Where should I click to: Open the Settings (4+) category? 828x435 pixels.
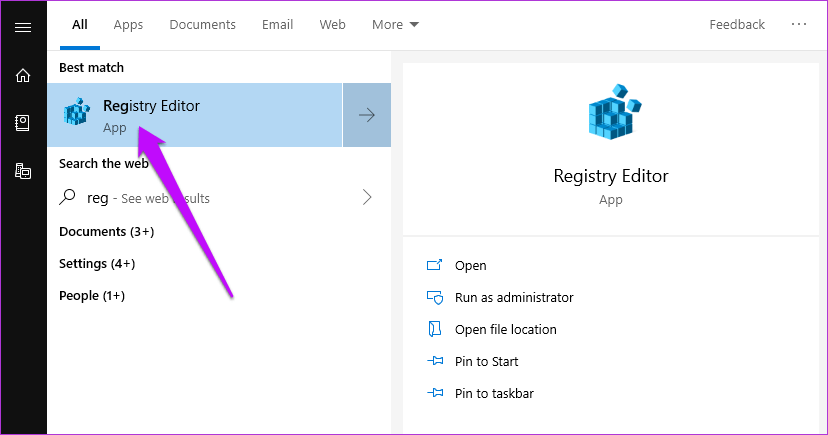tap(97, 263)
